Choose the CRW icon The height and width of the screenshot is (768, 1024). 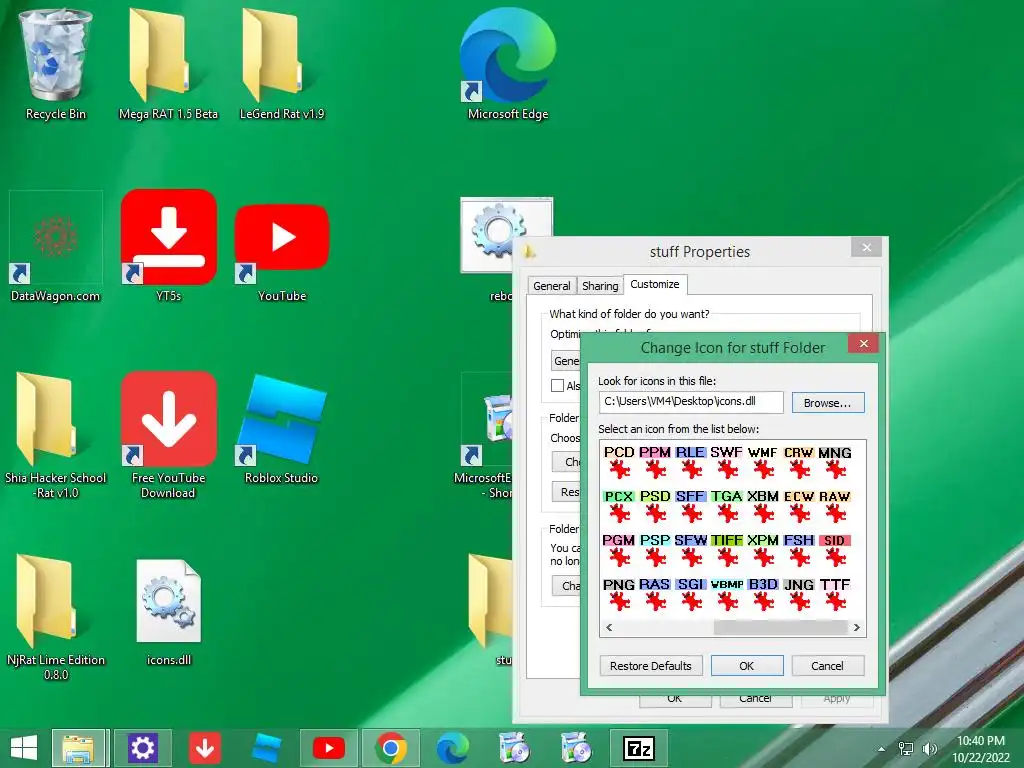tap(798, 462)
